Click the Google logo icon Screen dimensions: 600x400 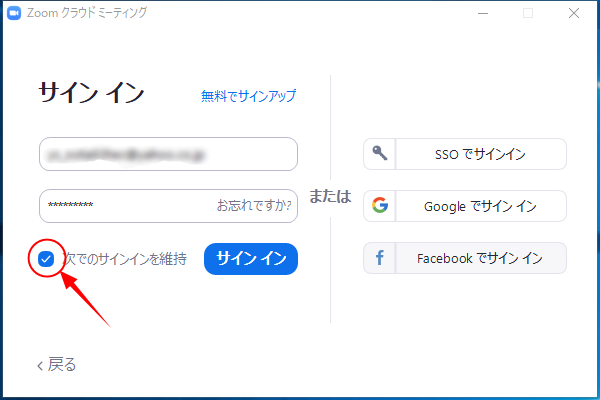pos(380,205)
